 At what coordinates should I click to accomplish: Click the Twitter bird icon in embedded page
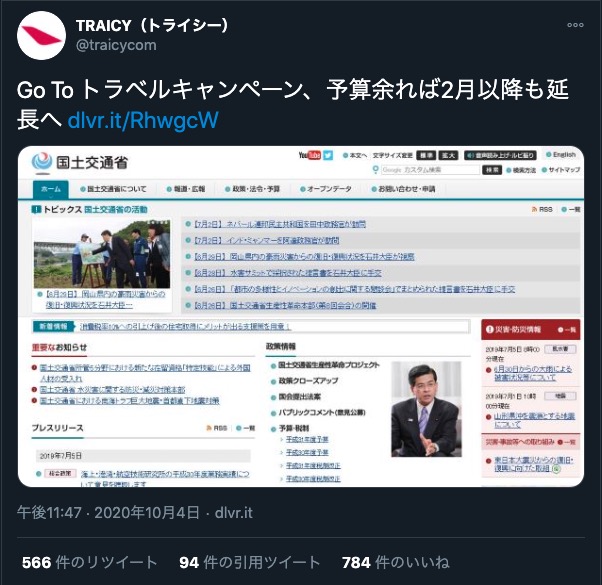328,155
